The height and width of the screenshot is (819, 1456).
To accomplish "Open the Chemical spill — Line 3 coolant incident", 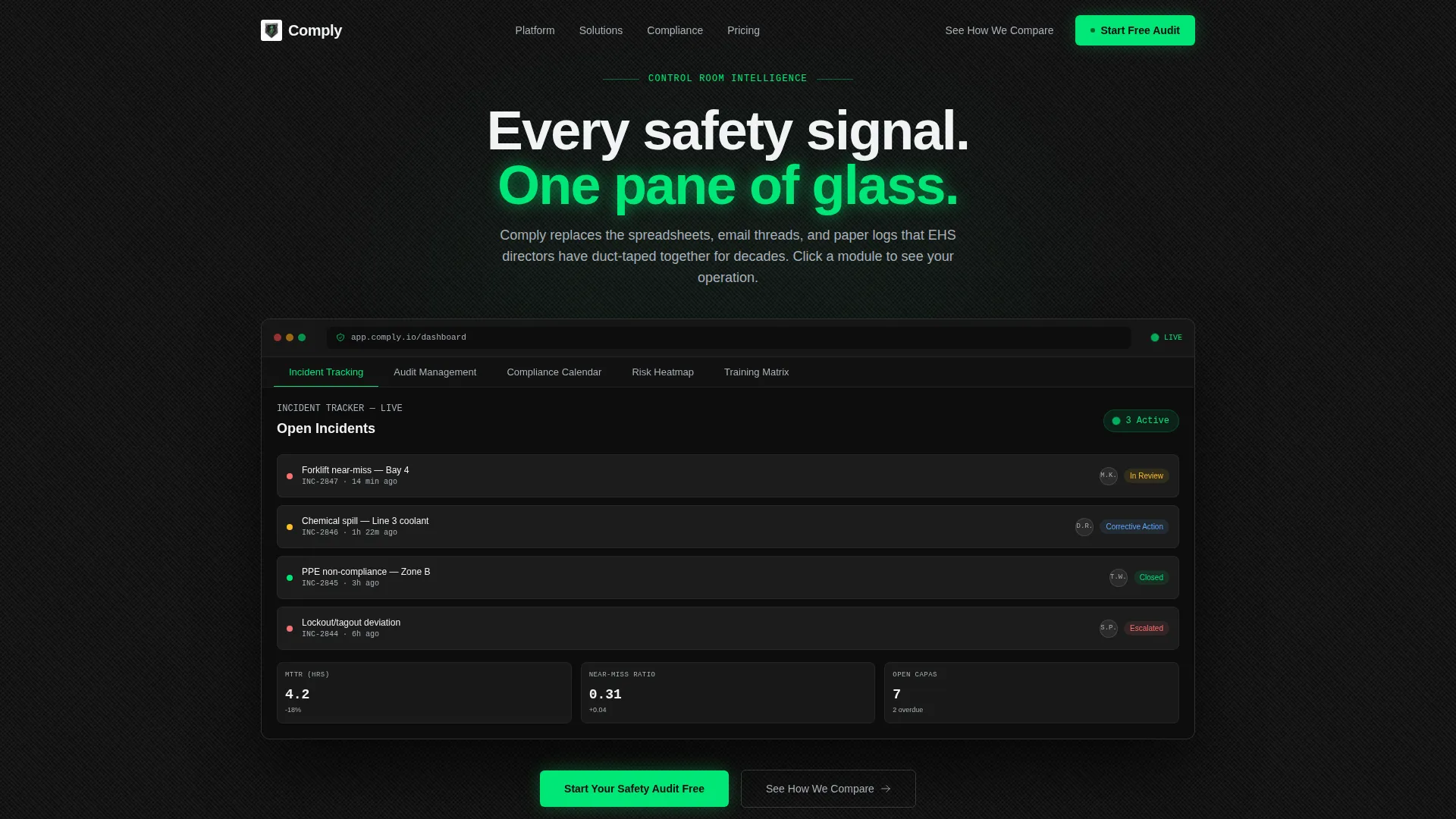I will 727,526.
